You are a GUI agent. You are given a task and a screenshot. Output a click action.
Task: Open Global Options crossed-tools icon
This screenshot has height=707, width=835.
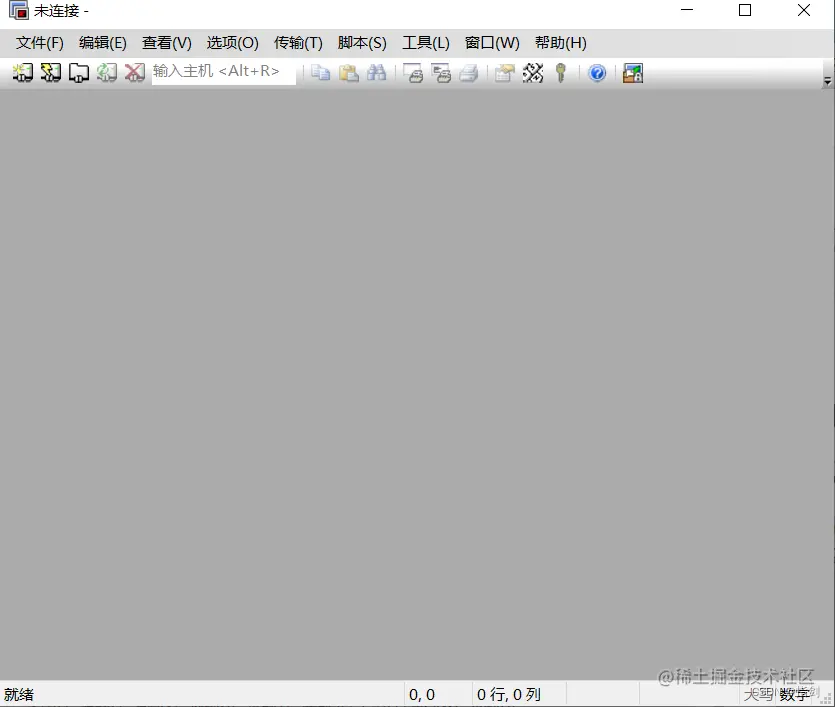[533, 72]
